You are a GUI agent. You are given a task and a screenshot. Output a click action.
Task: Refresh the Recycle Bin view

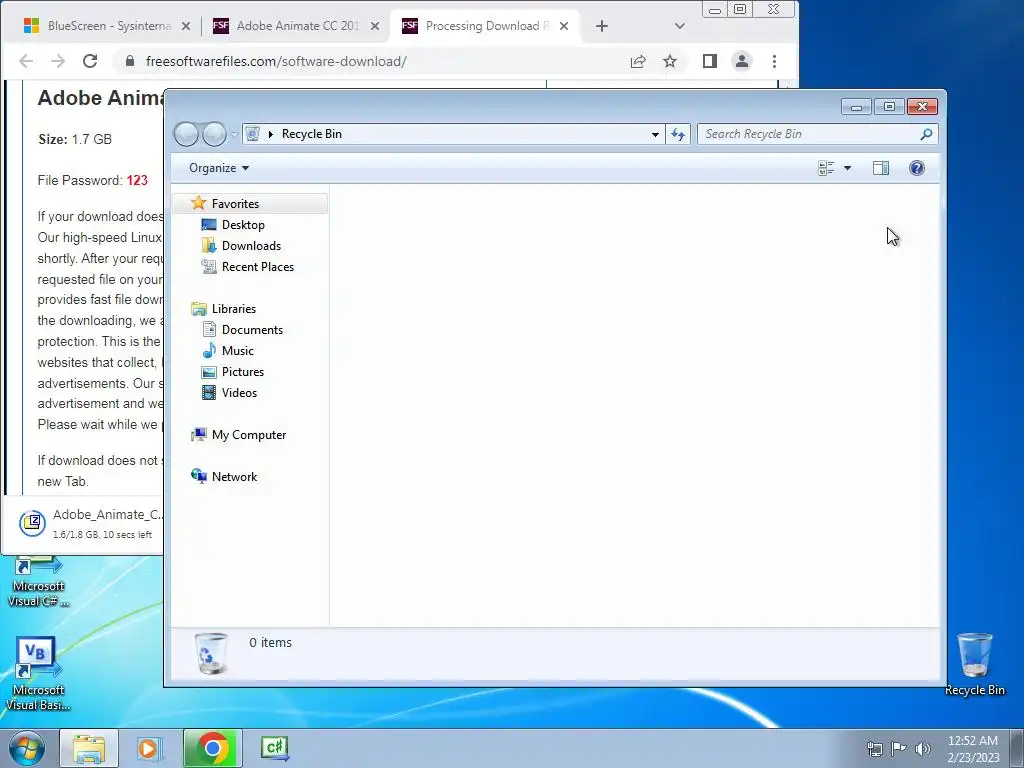coord(678,135)
